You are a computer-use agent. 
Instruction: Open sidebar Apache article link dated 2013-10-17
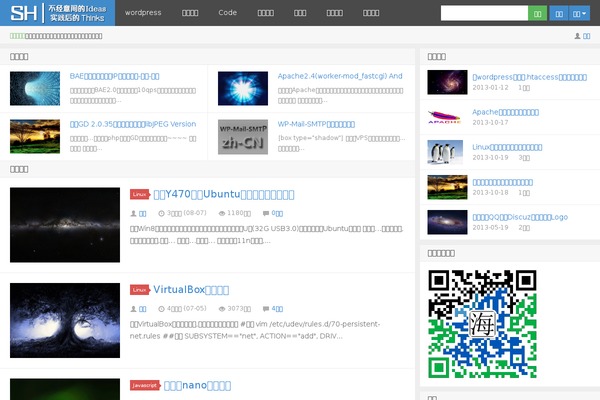(x=505, y=112)
